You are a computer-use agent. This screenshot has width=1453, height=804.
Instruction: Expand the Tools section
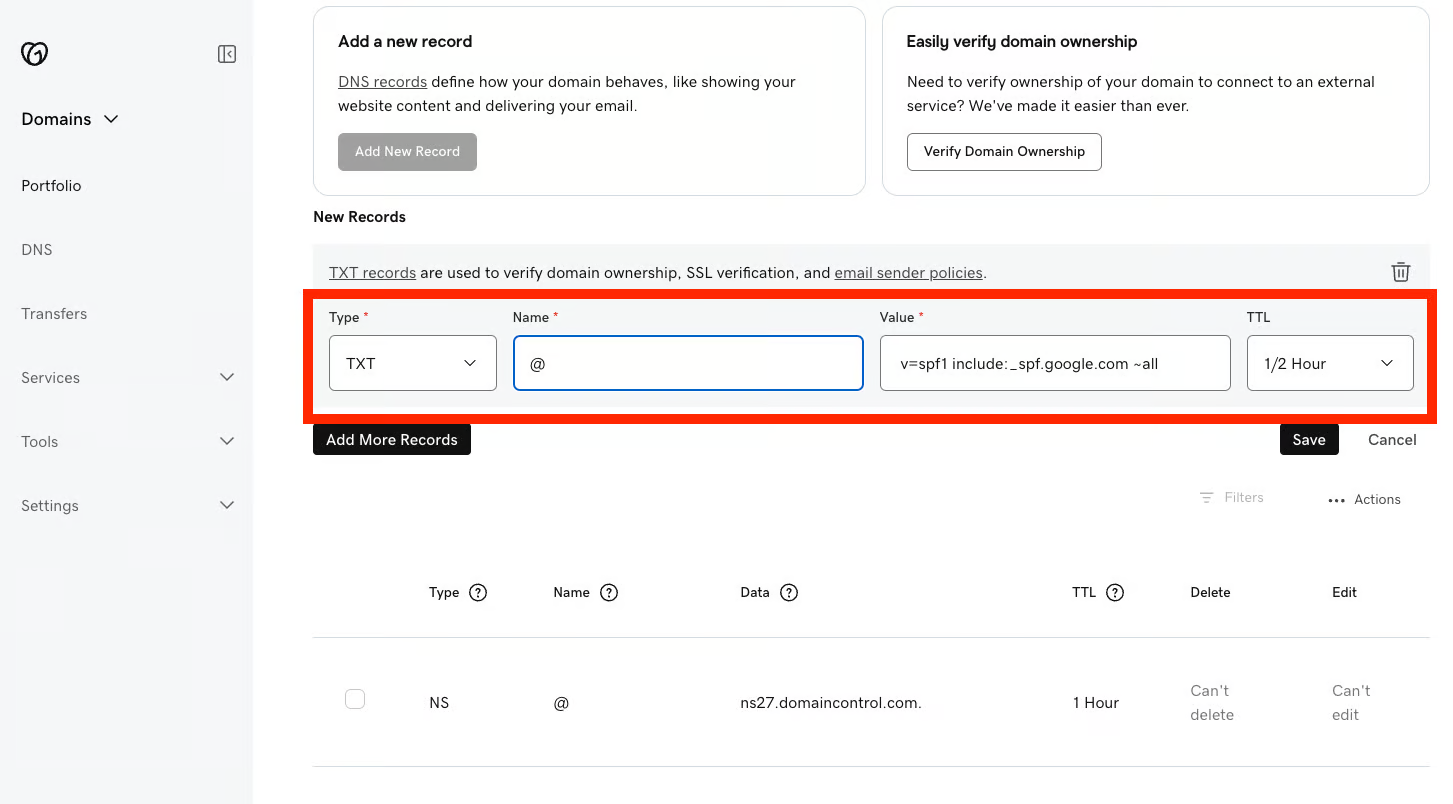pos(125,441)
